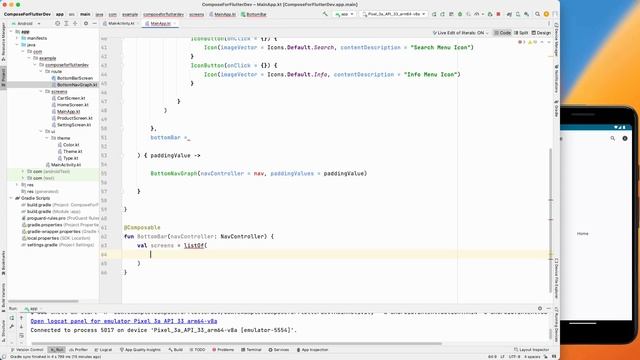640x360 pixels.
Task: Open the Device File Explorer side panel
Action: (556, 278)
